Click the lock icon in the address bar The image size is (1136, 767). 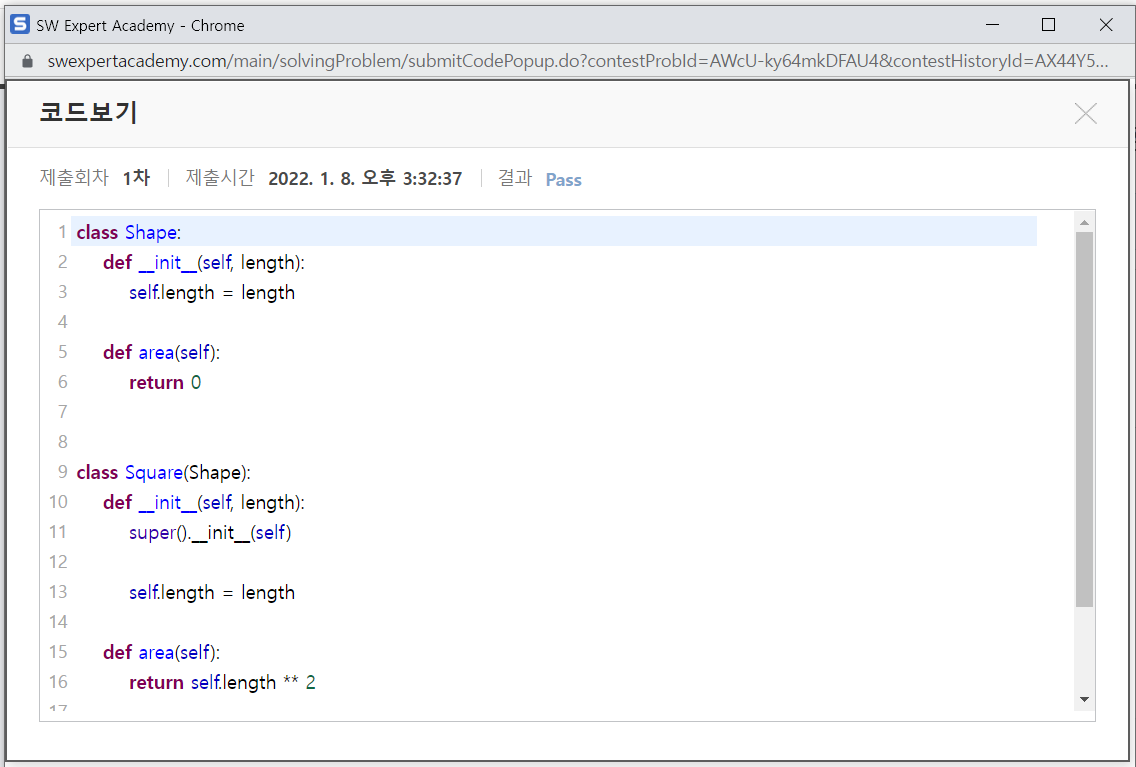(28, 62)
